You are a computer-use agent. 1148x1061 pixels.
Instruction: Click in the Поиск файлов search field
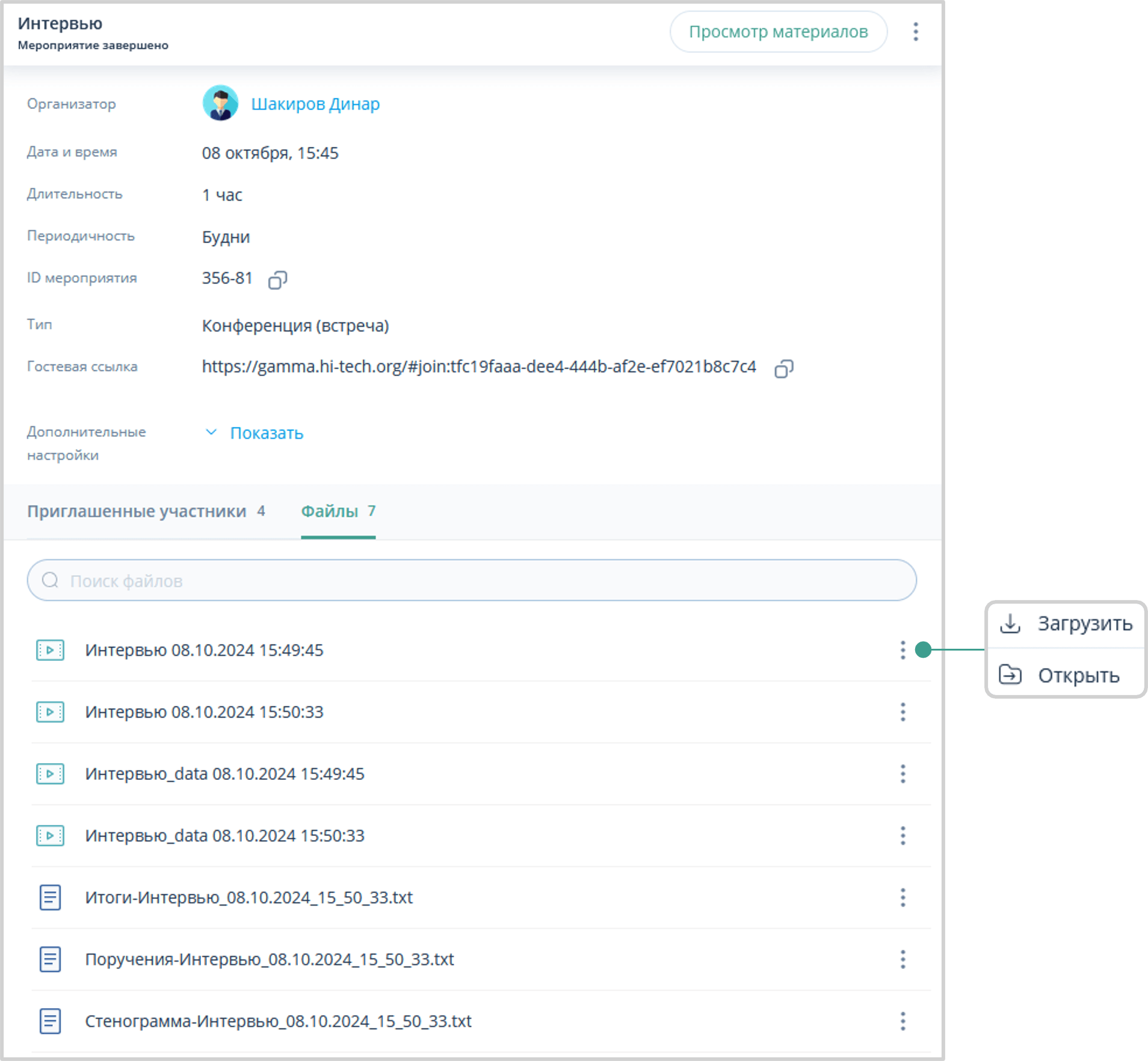pos(472,581)
